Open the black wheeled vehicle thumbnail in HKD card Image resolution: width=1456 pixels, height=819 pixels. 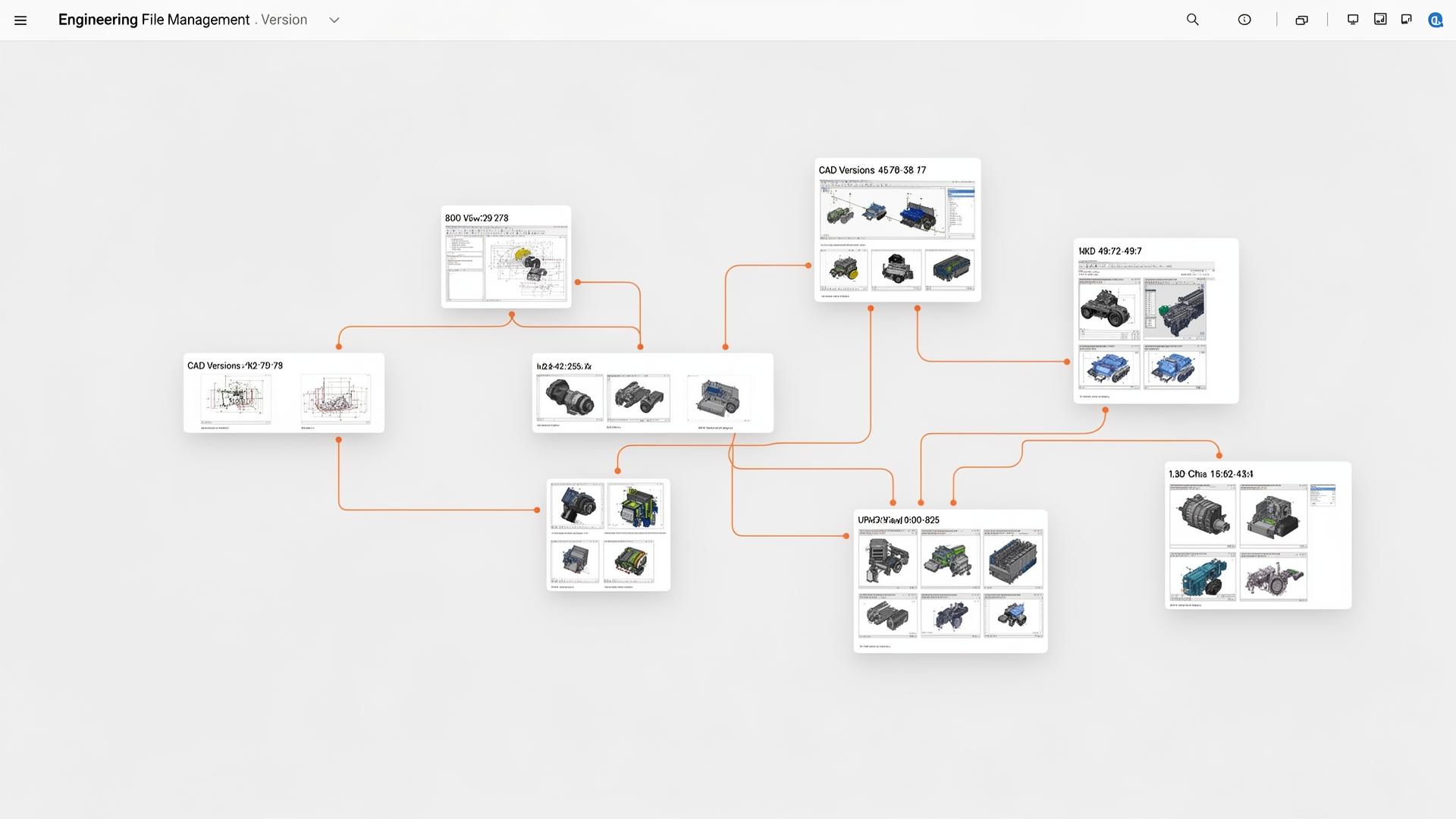click(1109, 308)
